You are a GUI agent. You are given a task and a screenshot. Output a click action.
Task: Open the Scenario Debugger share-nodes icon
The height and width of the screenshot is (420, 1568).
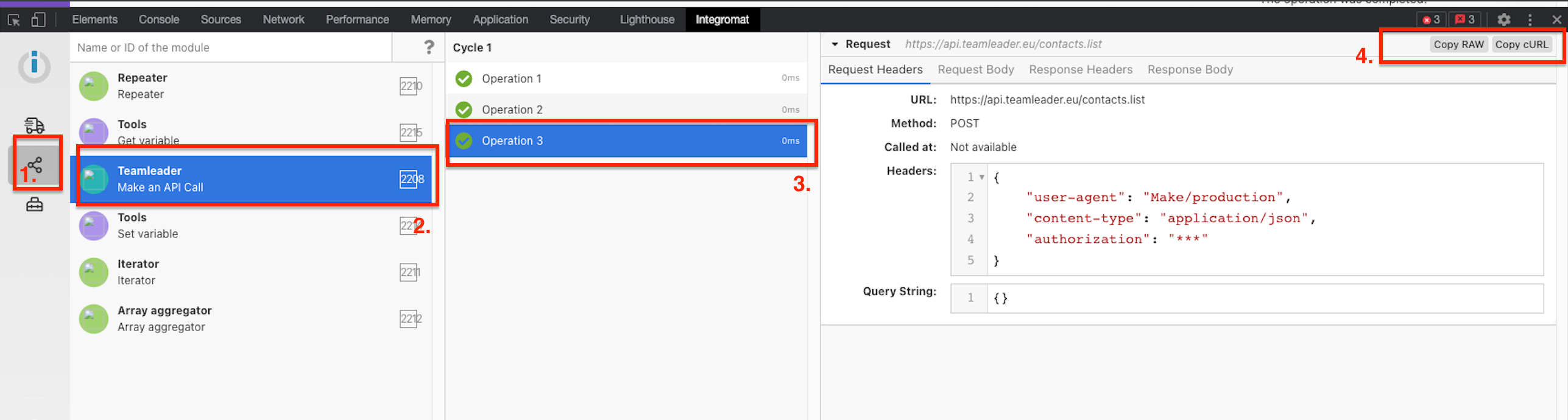pos(35,165)
